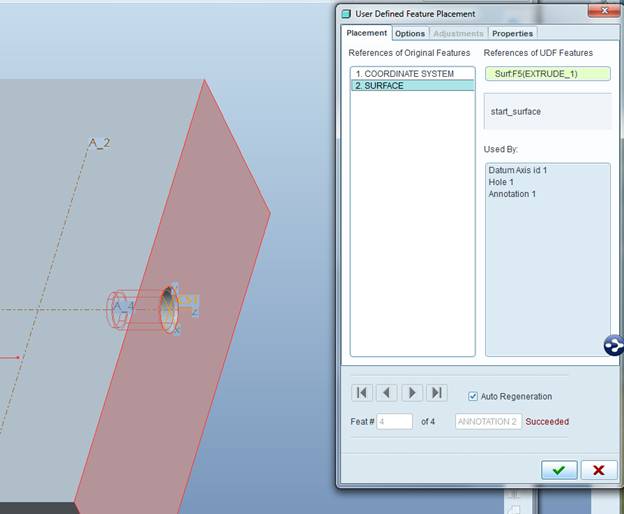Click the ANNOTATION 2 name field
Screen dimensions: 624x514
tap(488, 422)
